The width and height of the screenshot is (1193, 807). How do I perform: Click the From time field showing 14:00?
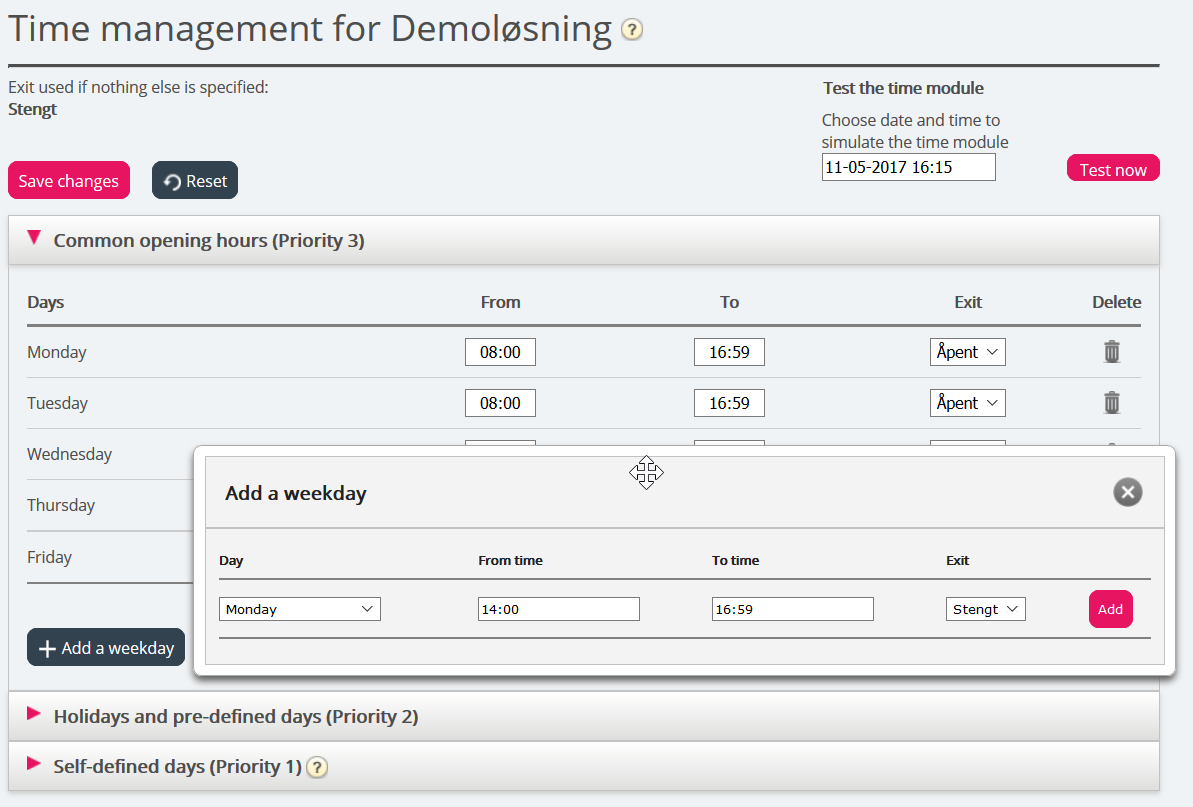(x=558, y=609)
